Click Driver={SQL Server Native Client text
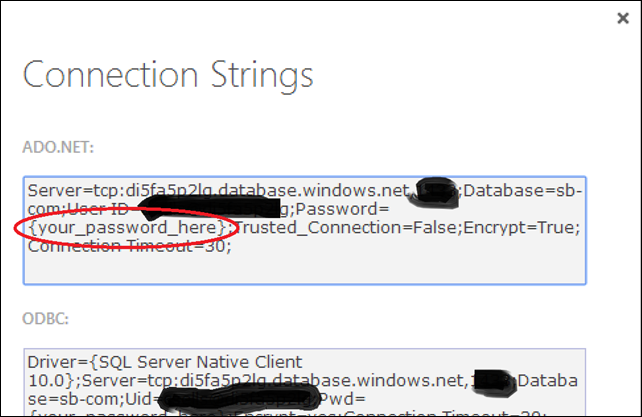The width and height of the screenshot is (642, 417). (165, 362)
